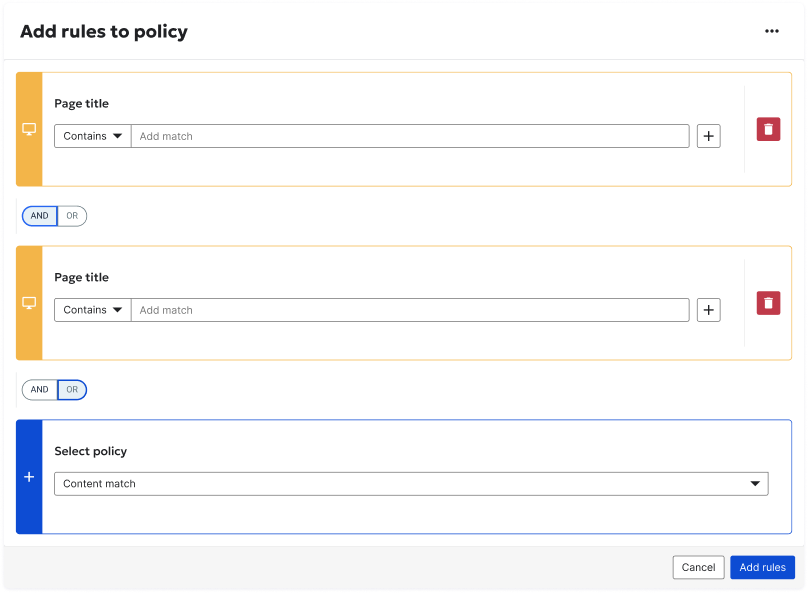808x594 pixels.
Task: Focus the first Add match input field
Action: tap(410, 136)
